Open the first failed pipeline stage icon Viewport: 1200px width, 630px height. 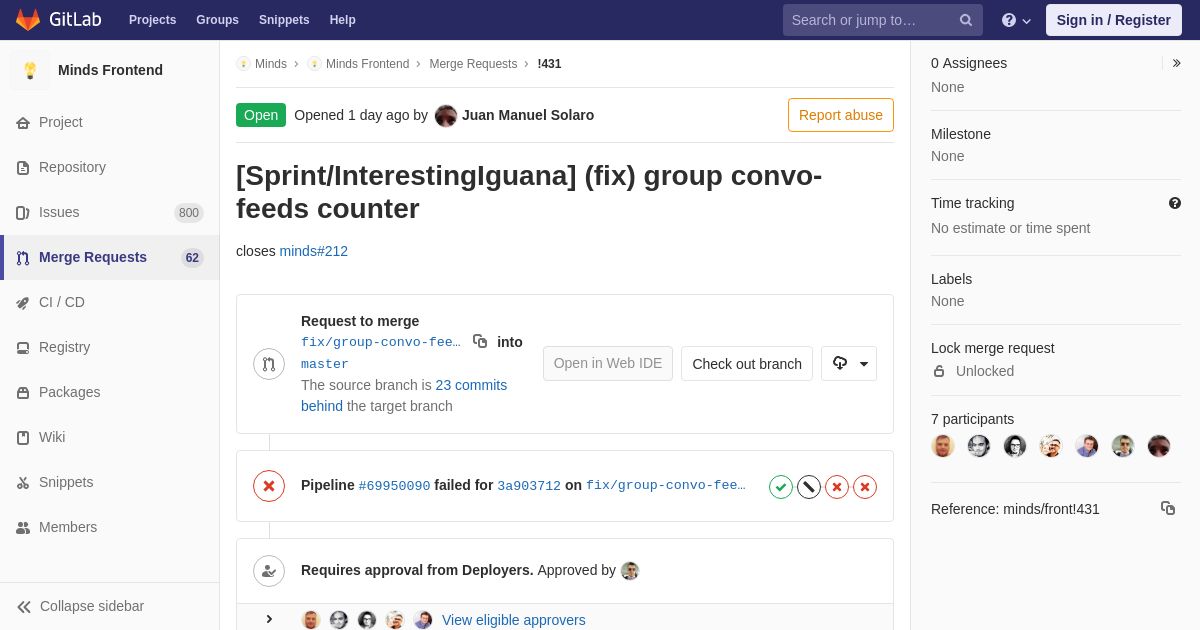837,487
